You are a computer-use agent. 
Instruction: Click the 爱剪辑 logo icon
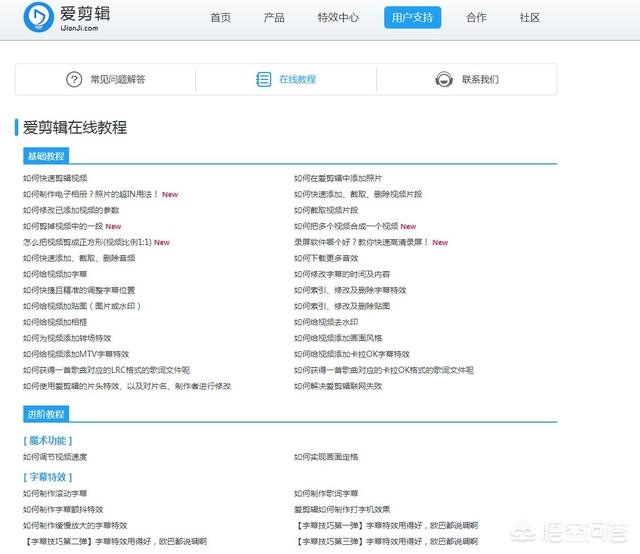[39, 17]
